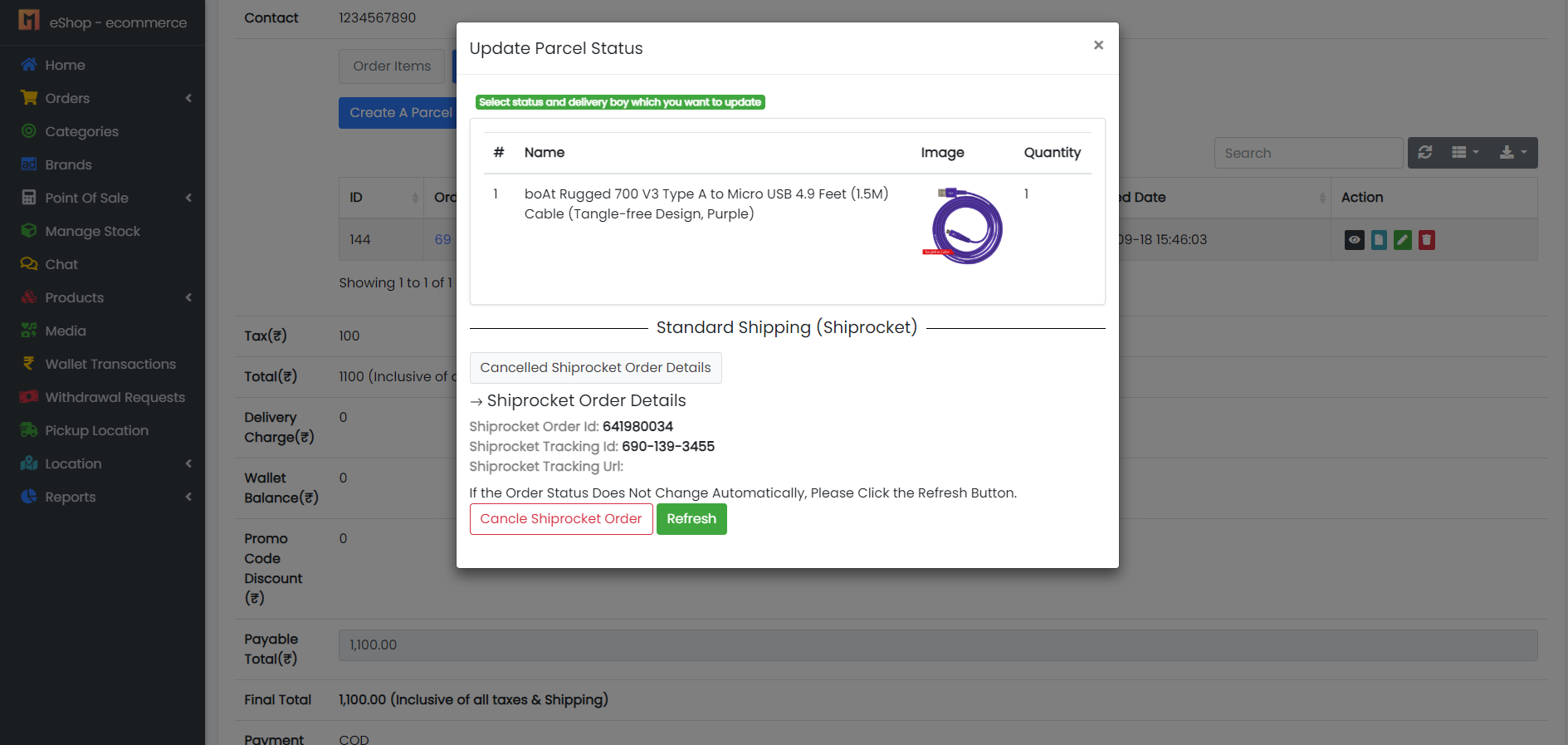This screenshot has width=1568, height=745.
Task: Click the eye view icon for parcel 144
Action: pyautogui.click(x=1354, y=240)
